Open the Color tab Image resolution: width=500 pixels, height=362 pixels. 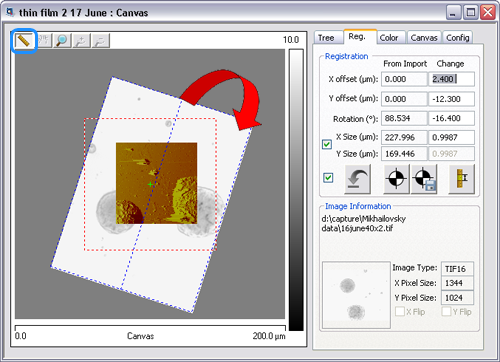[x=390, y=38]
